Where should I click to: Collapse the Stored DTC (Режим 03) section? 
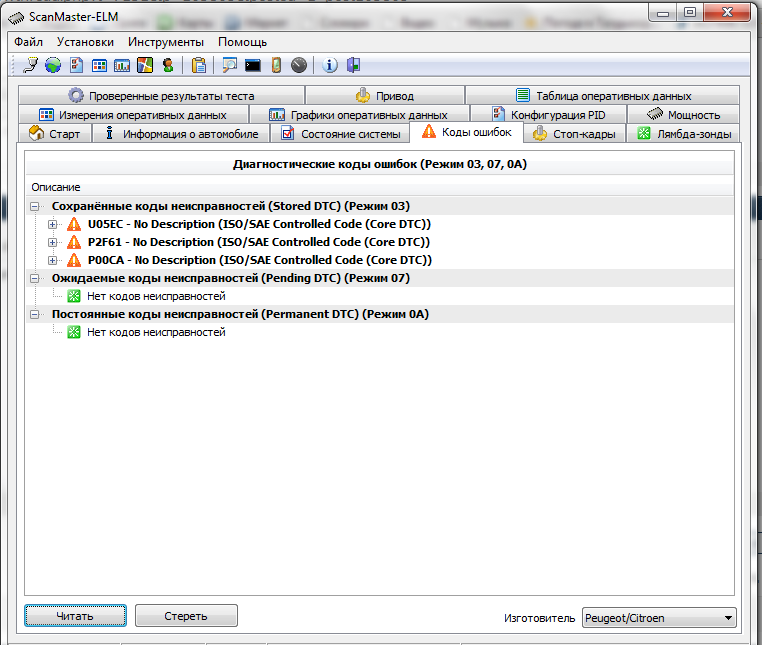pyautogui.click(x=35, y=206)
